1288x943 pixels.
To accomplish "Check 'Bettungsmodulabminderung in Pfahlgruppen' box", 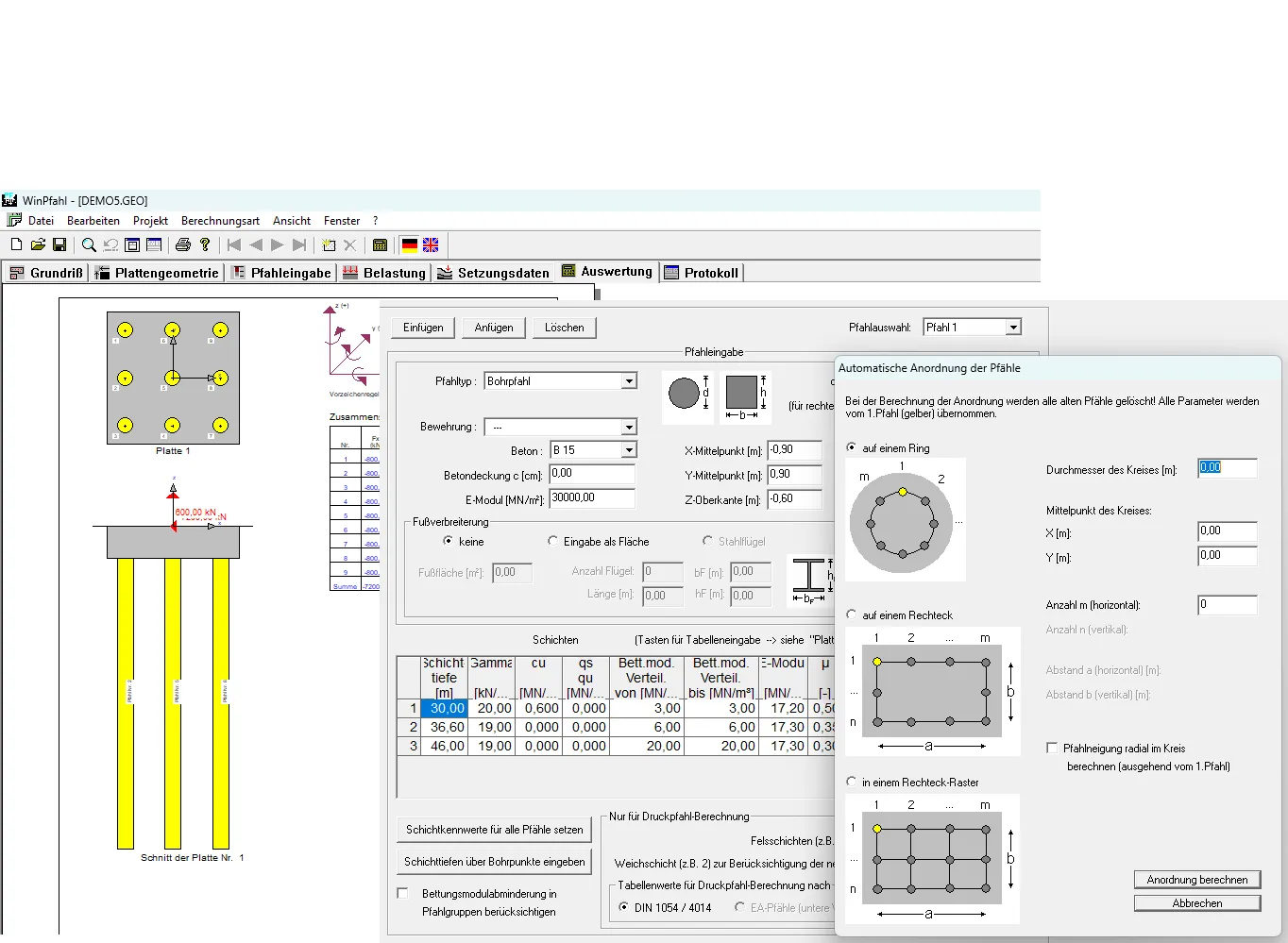I will pyautogui.click(x=403, y=893).
